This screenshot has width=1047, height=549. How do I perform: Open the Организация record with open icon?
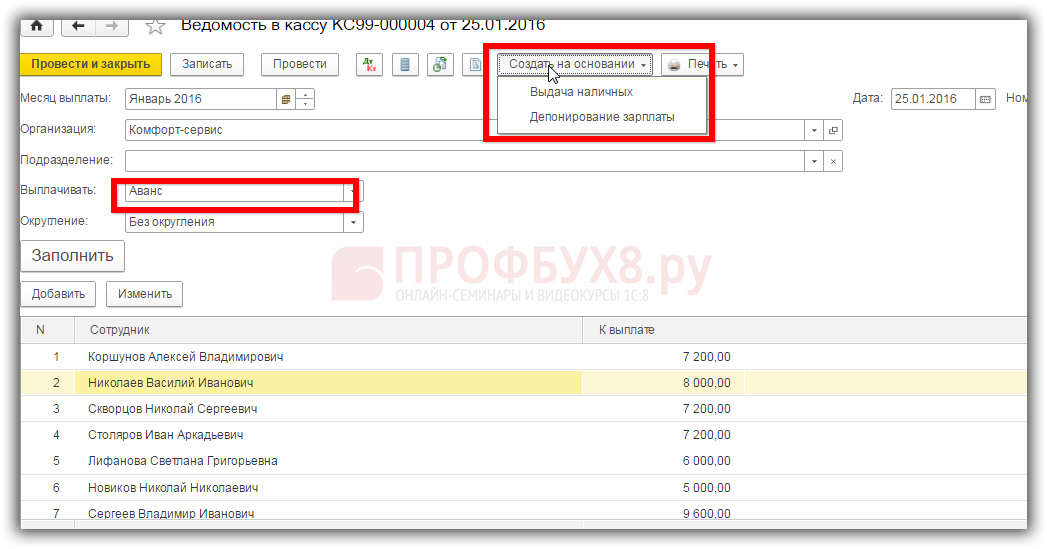[x=833, y=130]
